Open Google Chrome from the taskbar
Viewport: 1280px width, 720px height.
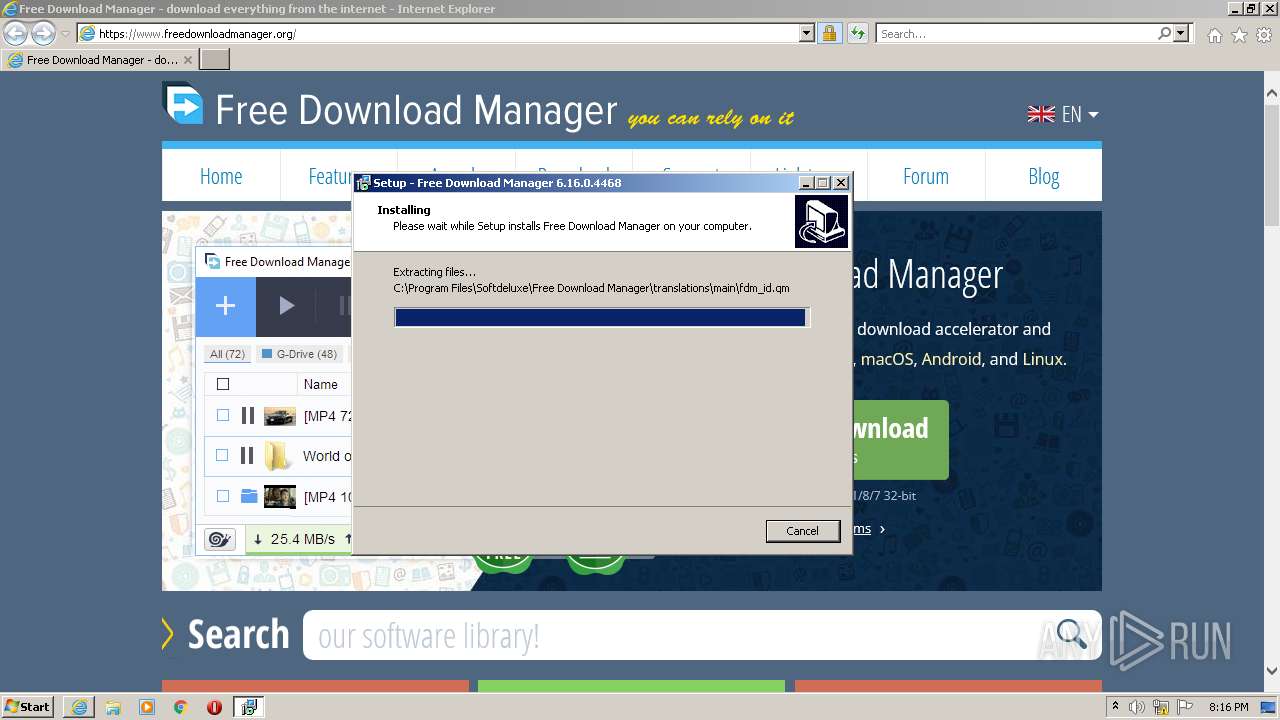tap(180, 707)
